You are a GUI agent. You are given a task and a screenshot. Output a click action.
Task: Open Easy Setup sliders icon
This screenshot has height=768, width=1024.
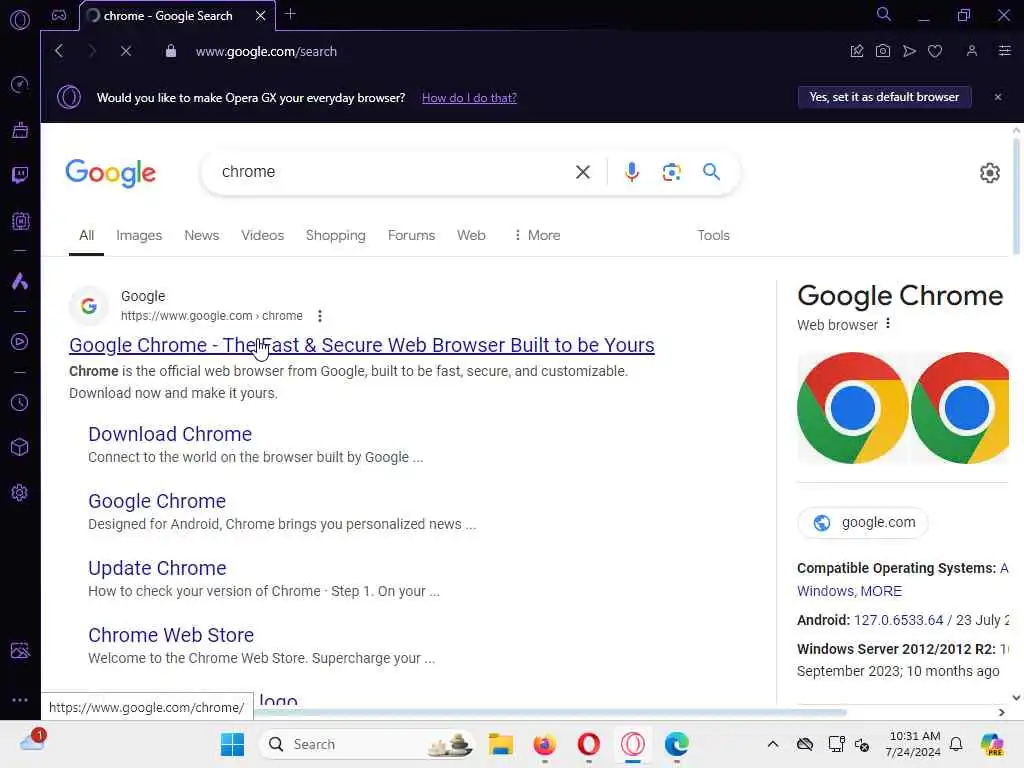(1005, 51)
